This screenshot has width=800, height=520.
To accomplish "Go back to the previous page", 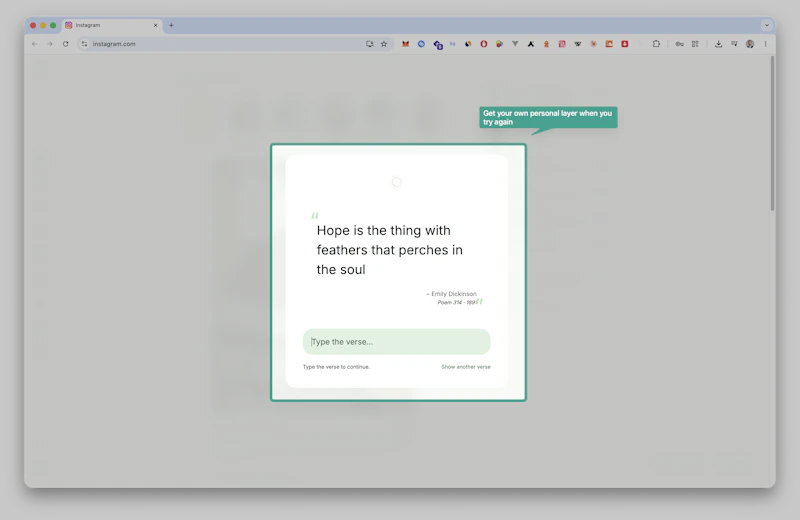I will tap(35, 44).
